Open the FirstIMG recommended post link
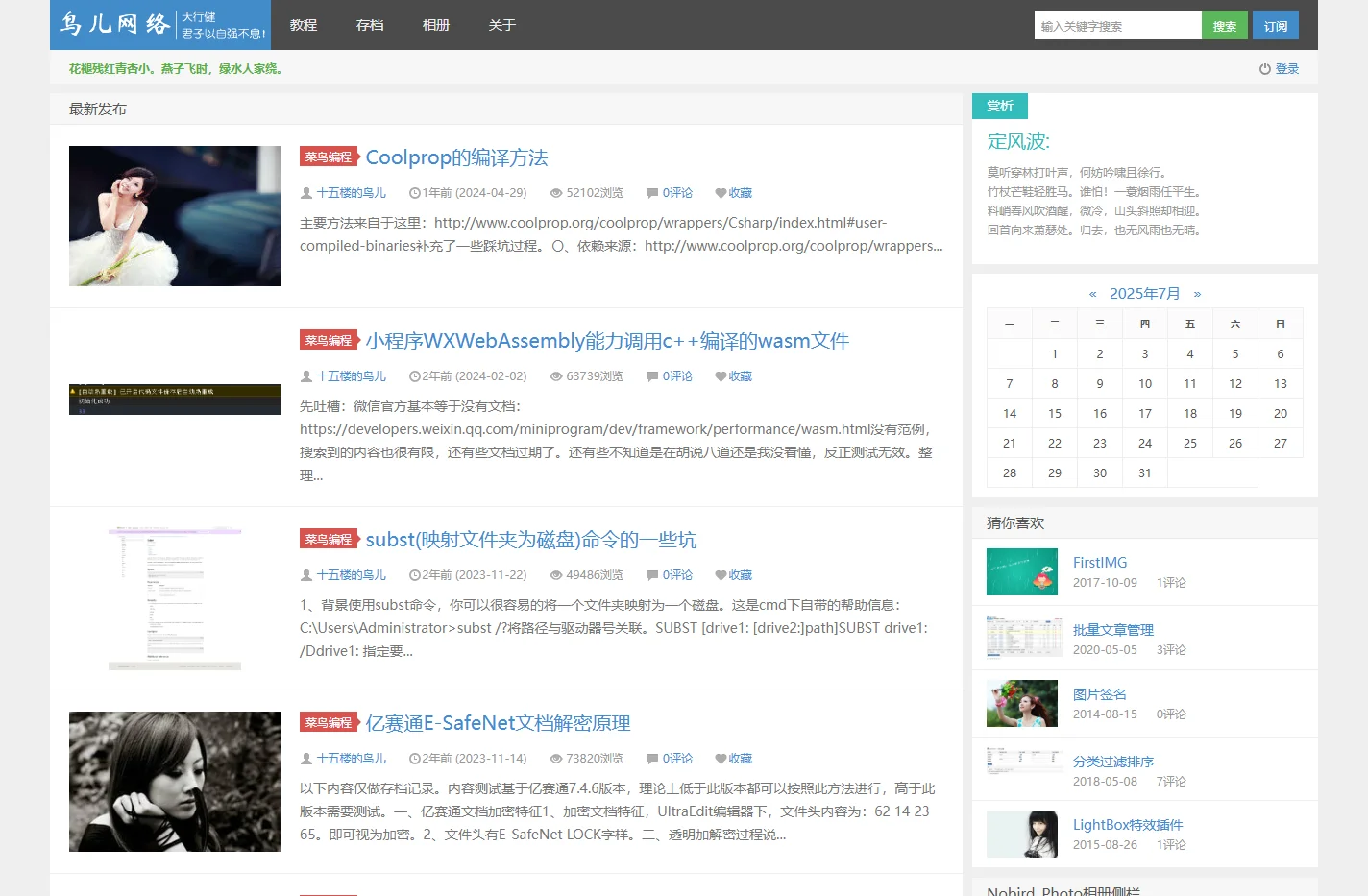The width and height of the screenshot is (1368, 896). pos(1100,563)
